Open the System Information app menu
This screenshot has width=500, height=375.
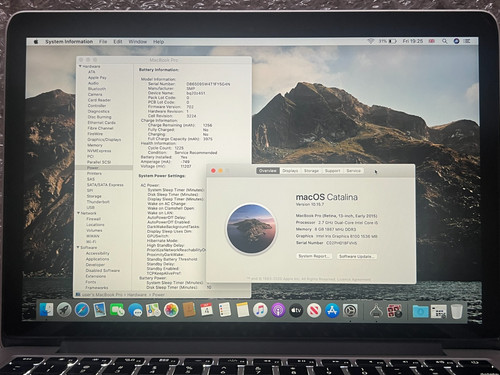tap(69, 42)
